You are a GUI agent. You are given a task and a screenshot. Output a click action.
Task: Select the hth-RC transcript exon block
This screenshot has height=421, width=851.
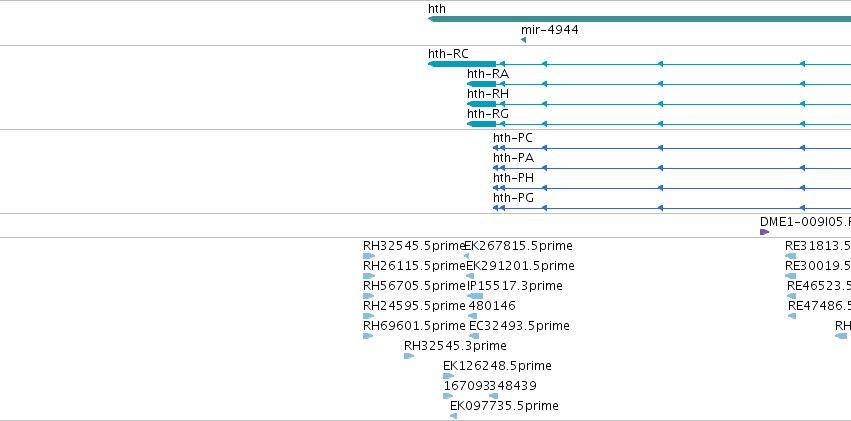(462, 64)
